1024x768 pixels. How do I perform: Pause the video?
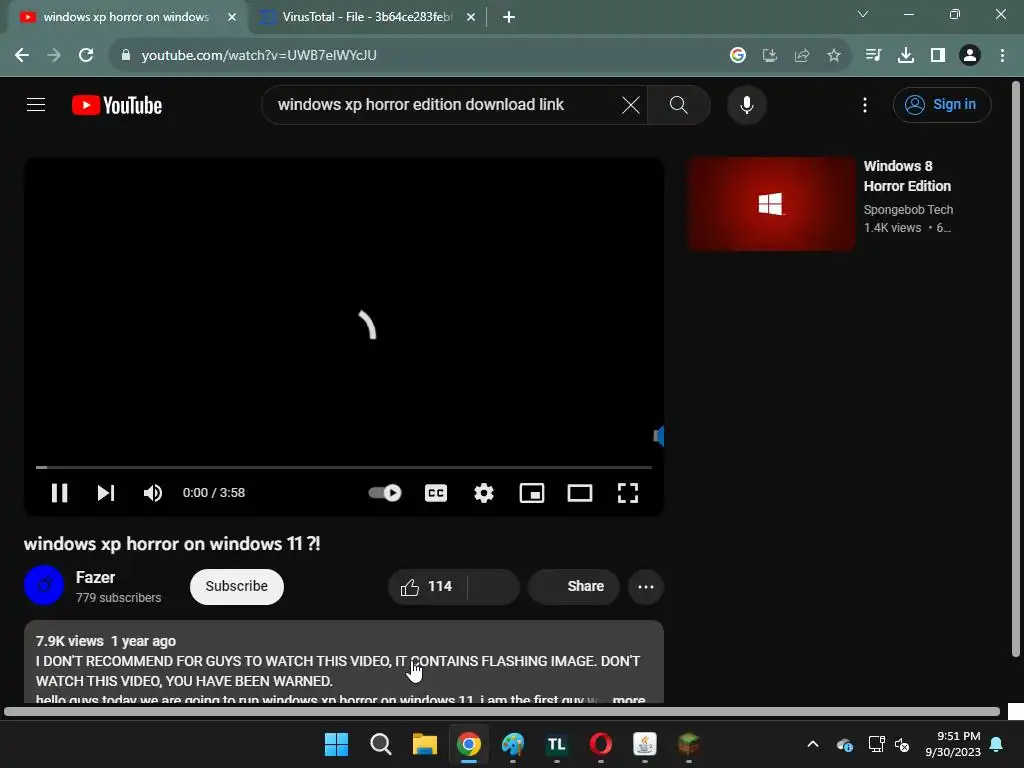pos(59,492)
